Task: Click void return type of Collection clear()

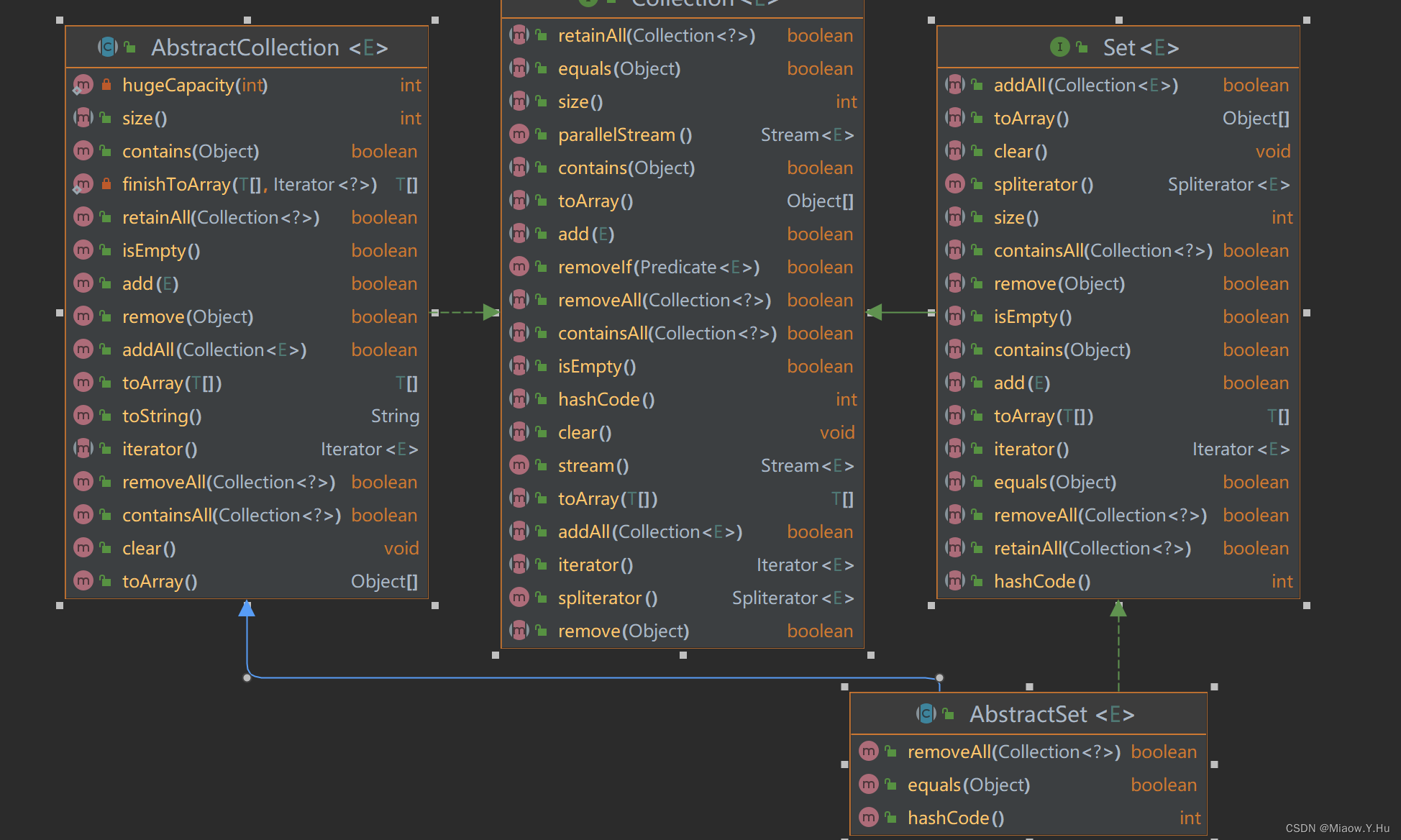Action: pos(837,432)
